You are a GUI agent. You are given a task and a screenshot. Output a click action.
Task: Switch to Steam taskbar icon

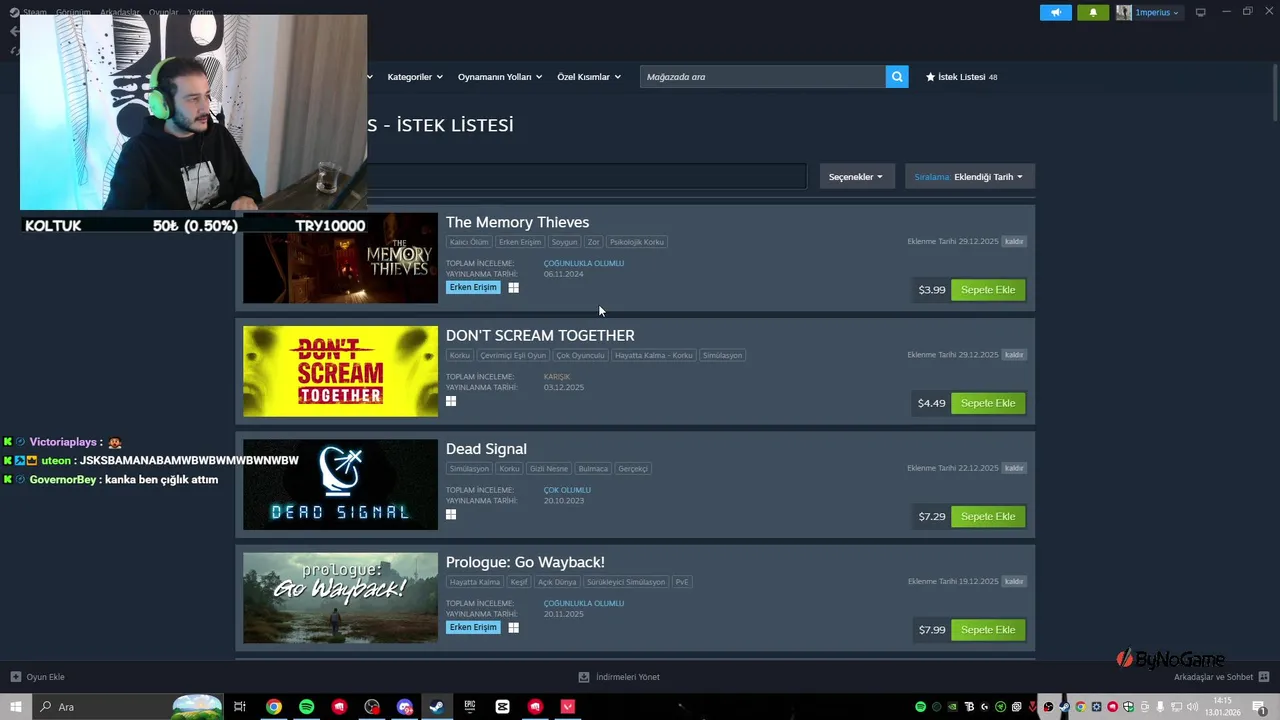coord(437,707)
